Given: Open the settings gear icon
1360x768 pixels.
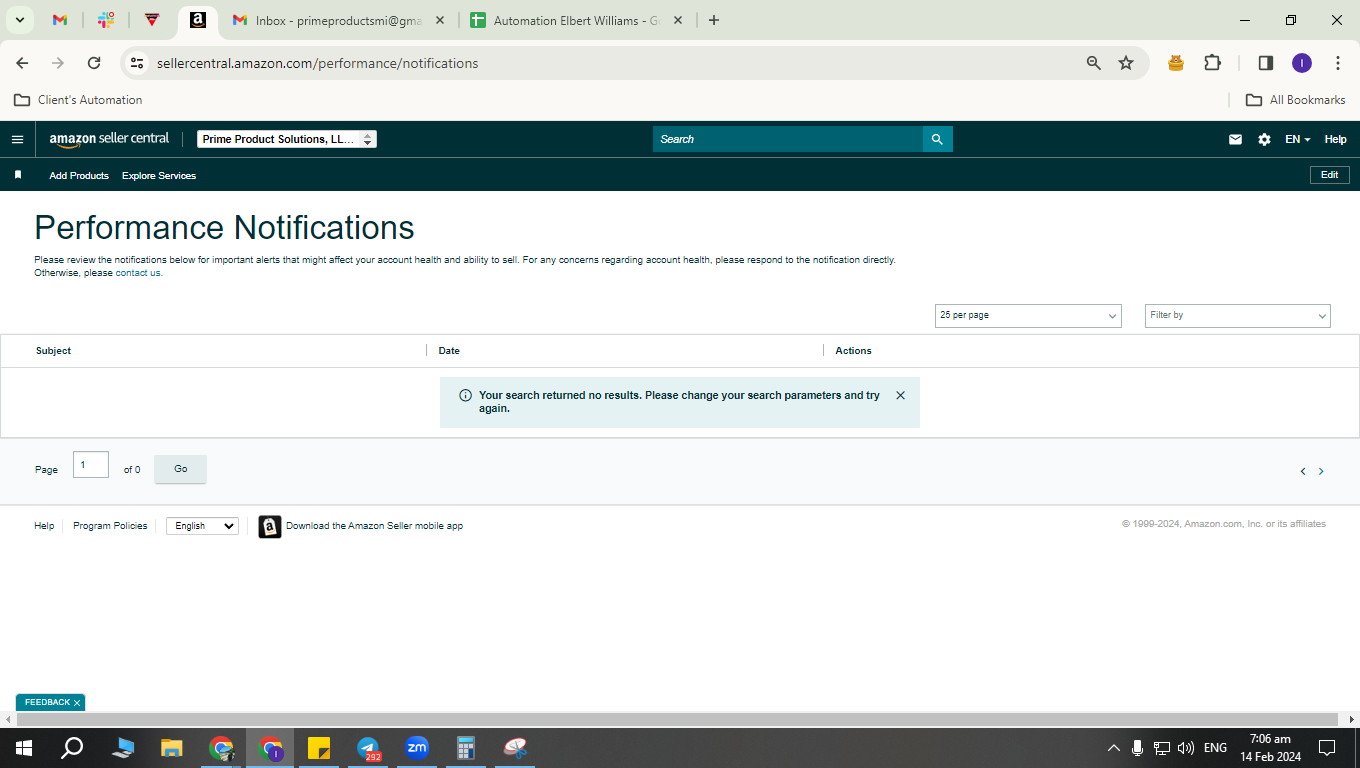Looking at the screenshot, I should (x=1264, y=139).
